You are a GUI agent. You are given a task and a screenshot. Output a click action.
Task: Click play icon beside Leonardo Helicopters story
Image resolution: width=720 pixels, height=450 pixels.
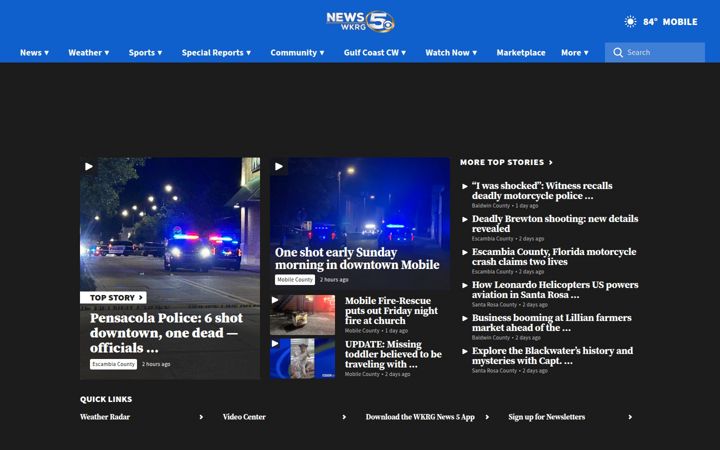[x=465, y=285]
